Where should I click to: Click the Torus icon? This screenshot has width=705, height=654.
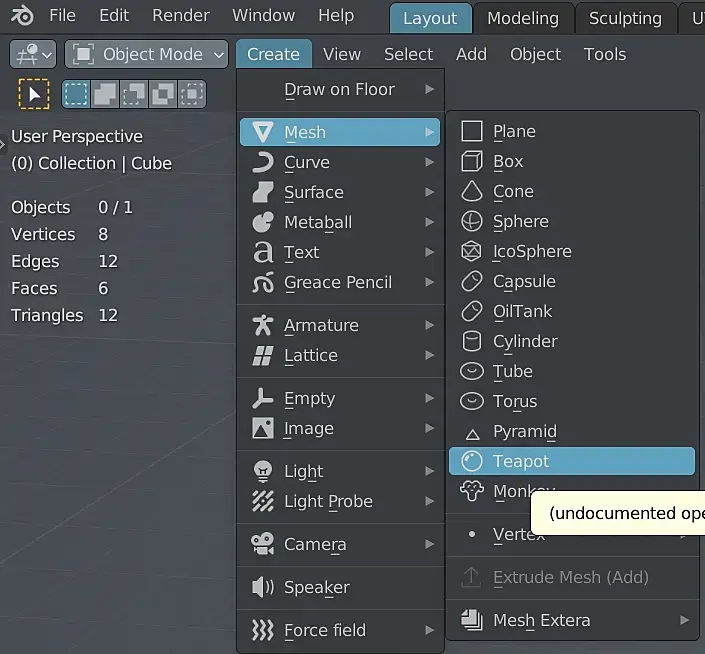tap(472, 401)
